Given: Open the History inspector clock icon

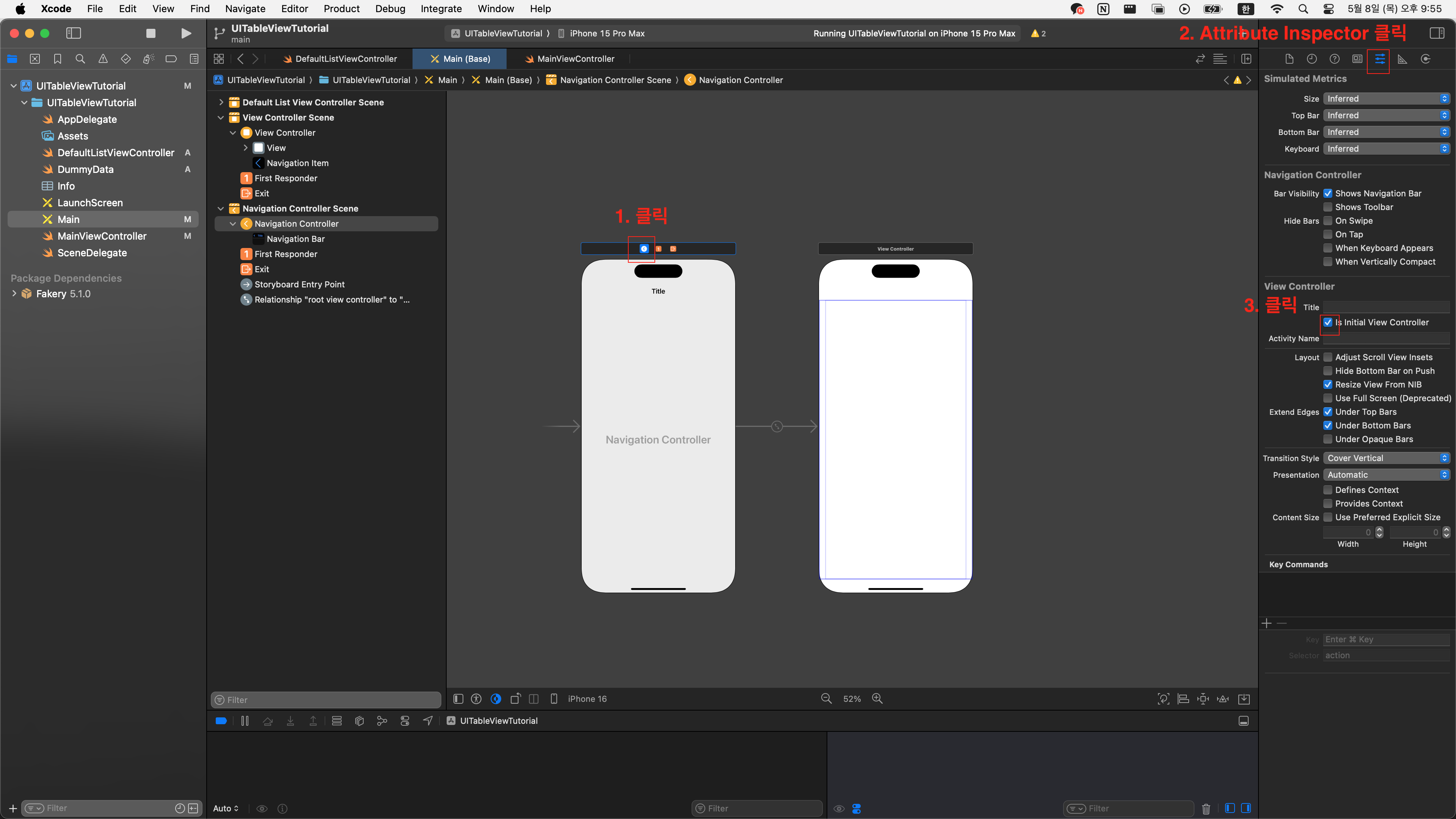Looking at the screenshot, I should [1312, 59].
